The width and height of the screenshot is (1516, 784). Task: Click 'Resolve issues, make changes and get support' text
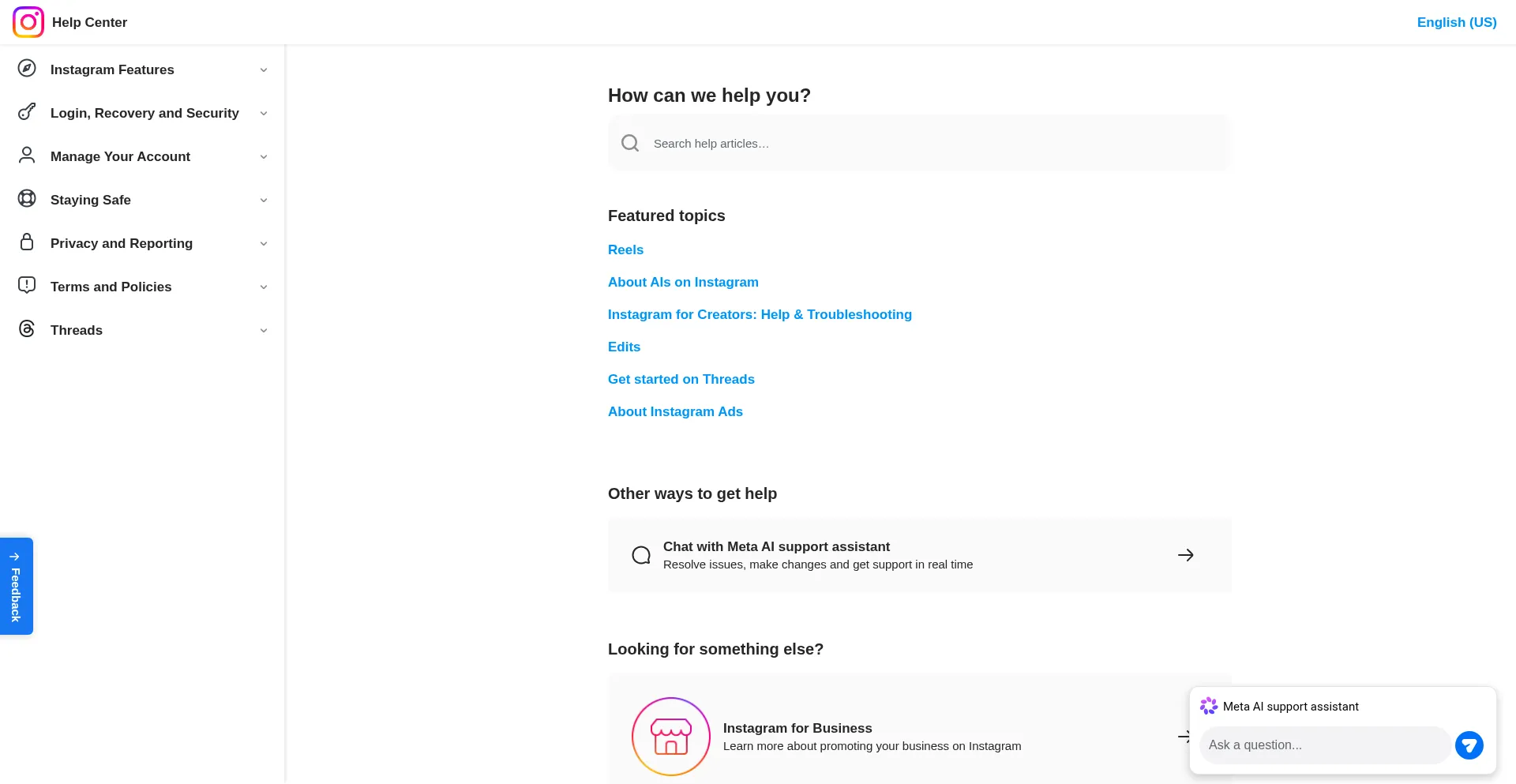pyautogui.click(x=818, y=565)
